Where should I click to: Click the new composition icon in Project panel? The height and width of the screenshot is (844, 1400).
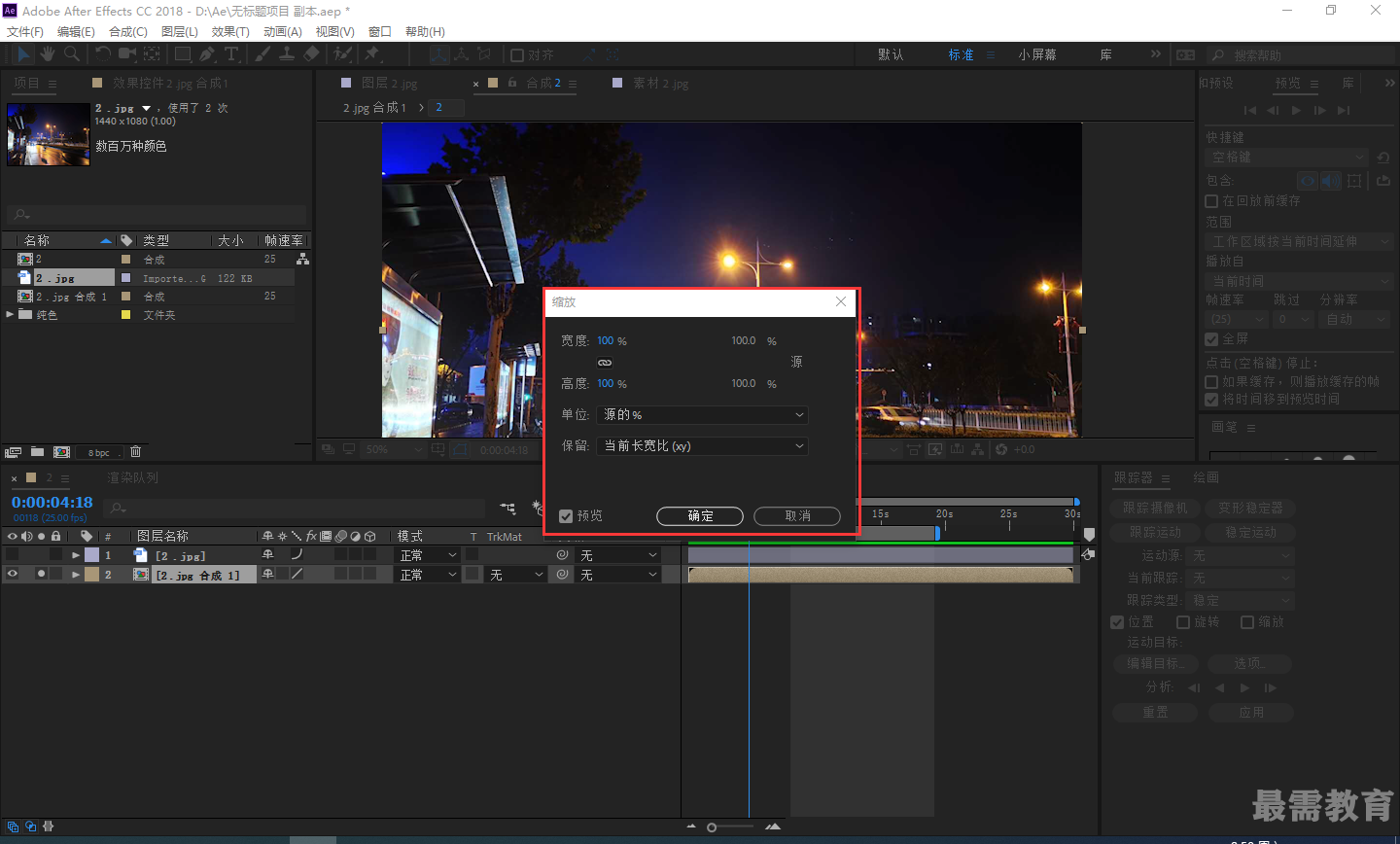61,452
